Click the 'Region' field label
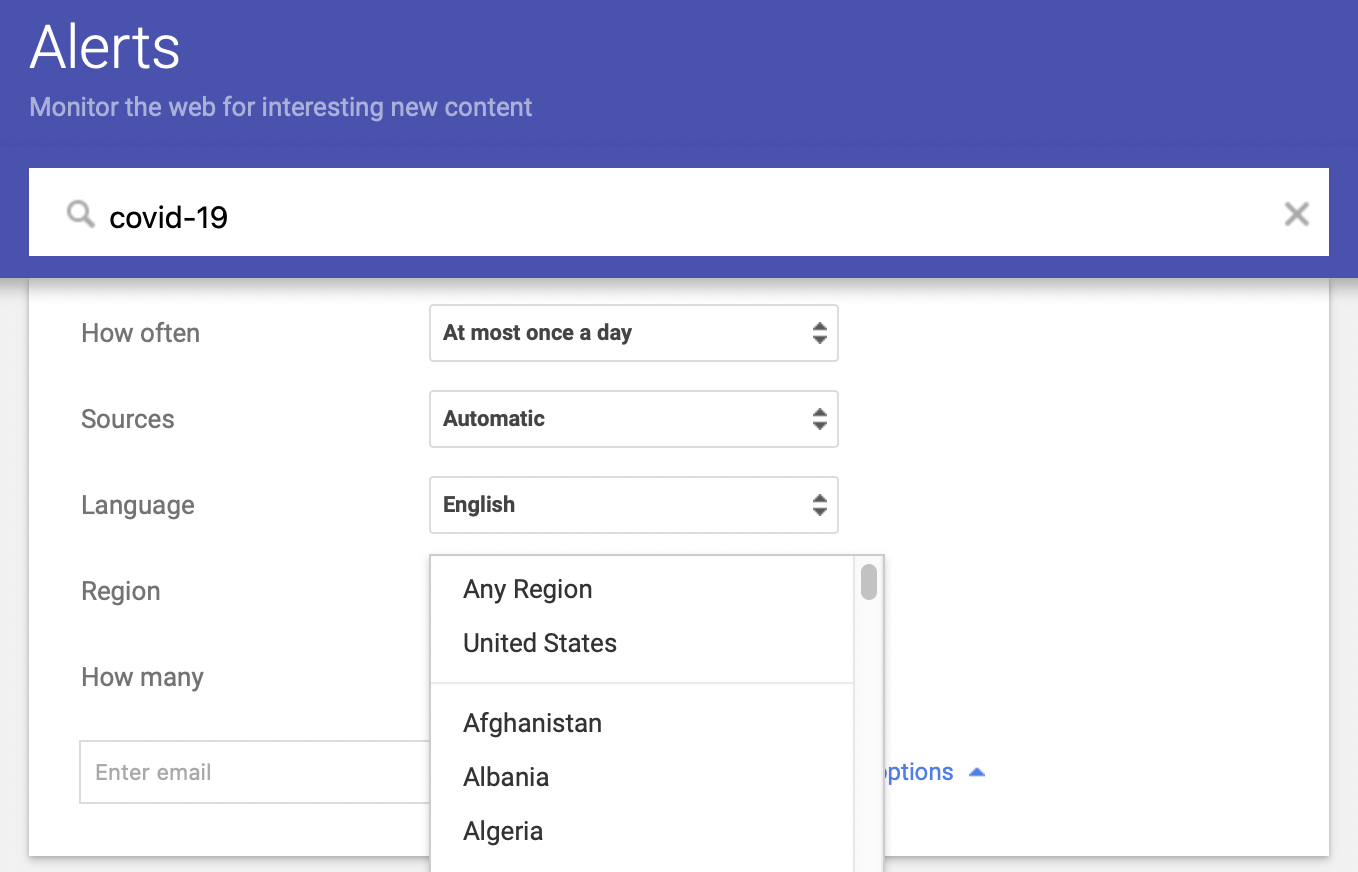Image resolution: width=1358 pixels, height=872 pixels. 121,591
